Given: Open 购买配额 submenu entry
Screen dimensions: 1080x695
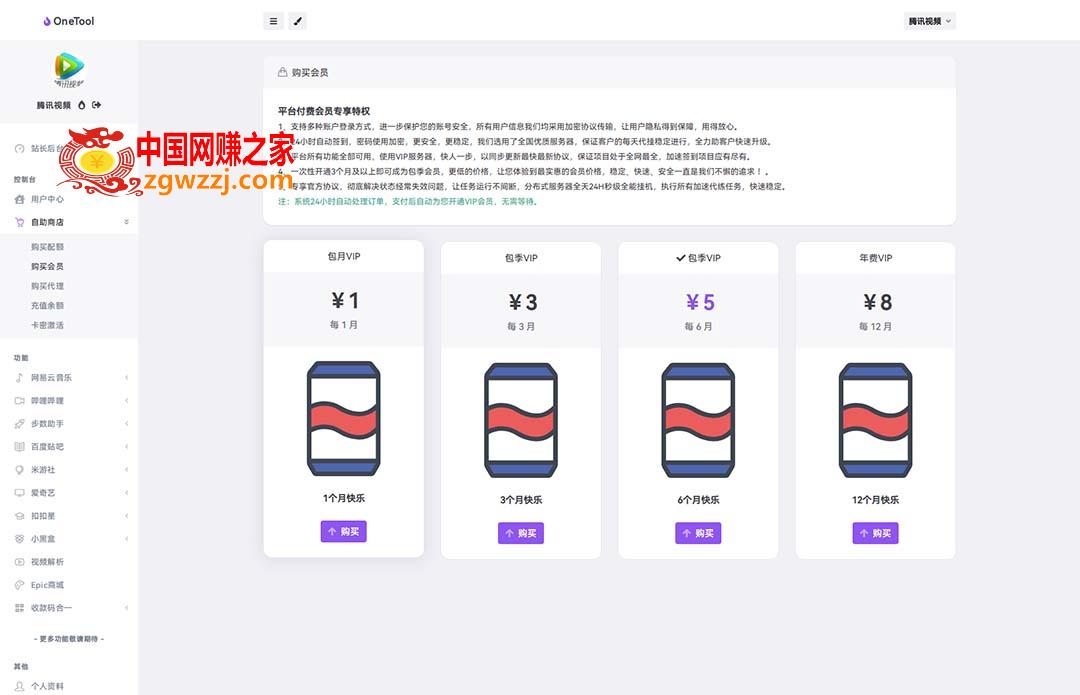Looking at the screenshot, I should coord(47,247).
